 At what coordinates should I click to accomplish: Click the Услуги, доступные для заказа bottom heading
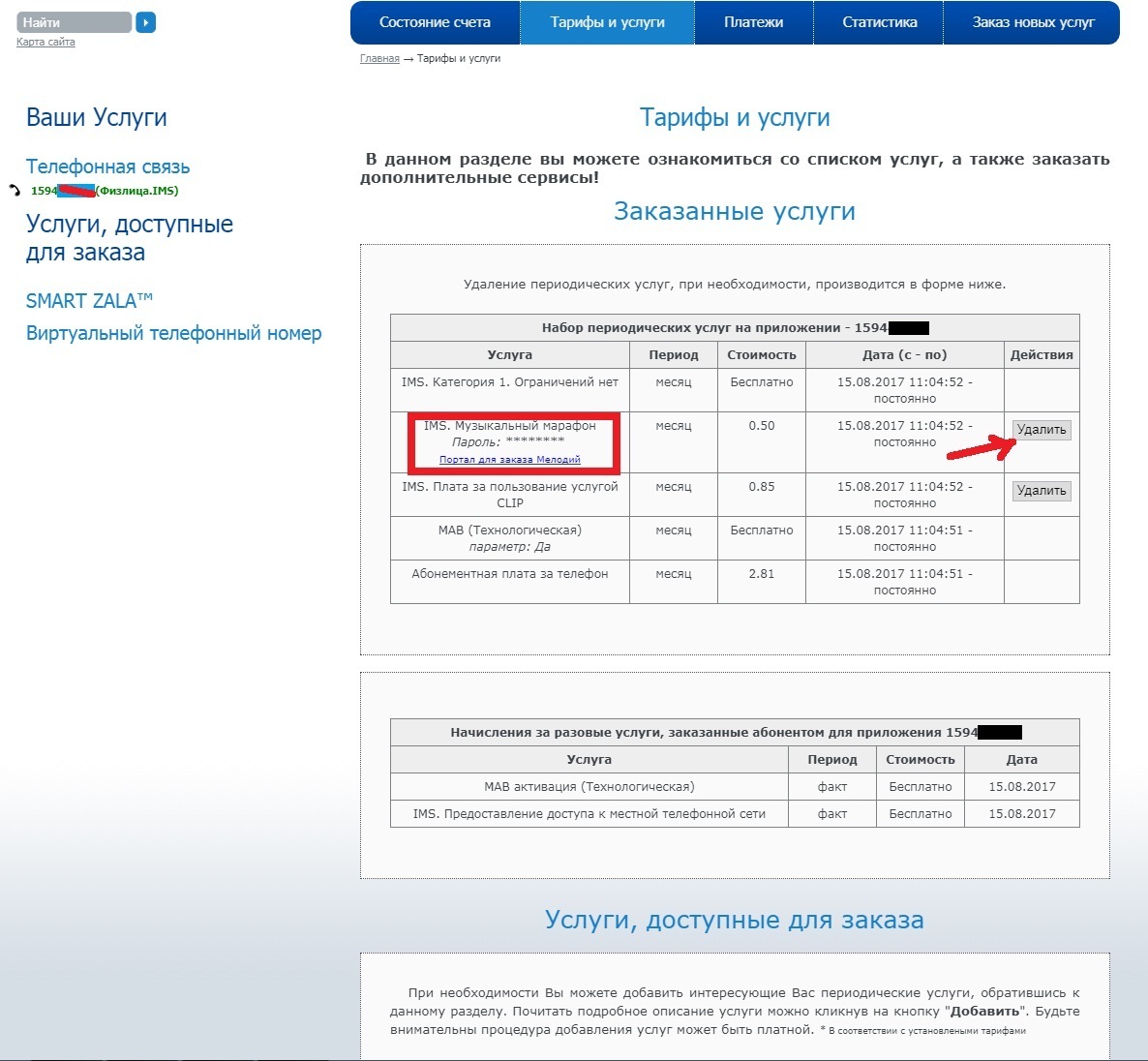[x=735, y=920]
